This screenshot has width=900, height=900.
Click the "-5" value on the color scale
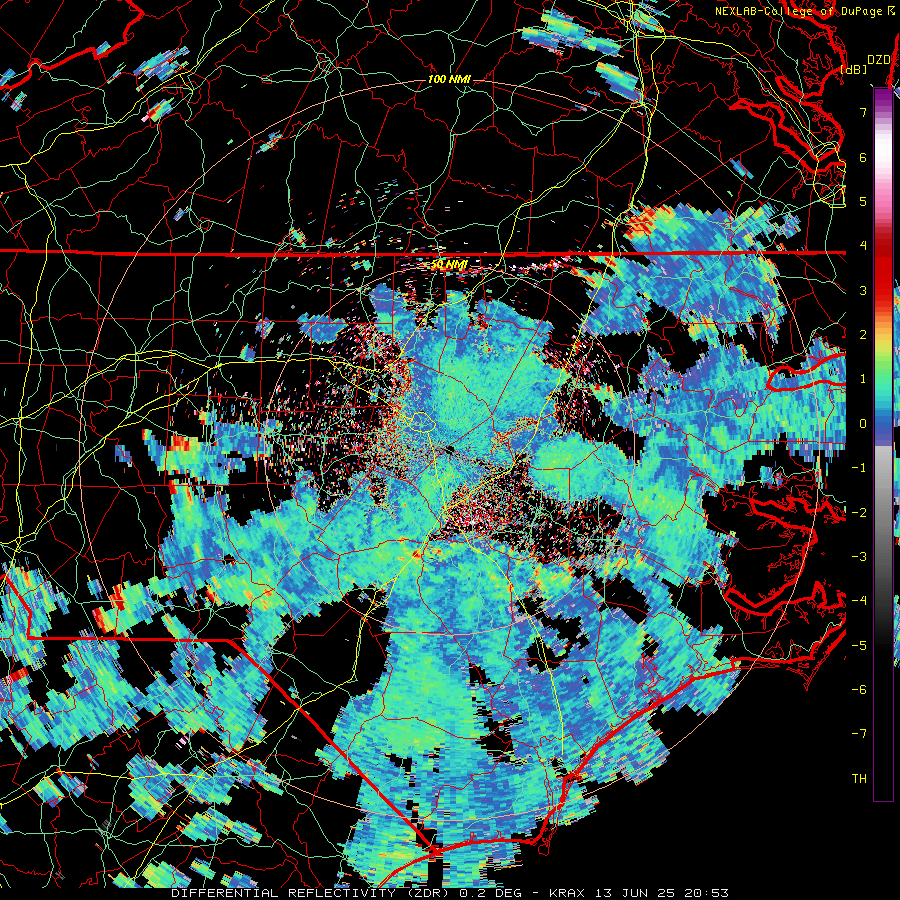click(859, 646)
